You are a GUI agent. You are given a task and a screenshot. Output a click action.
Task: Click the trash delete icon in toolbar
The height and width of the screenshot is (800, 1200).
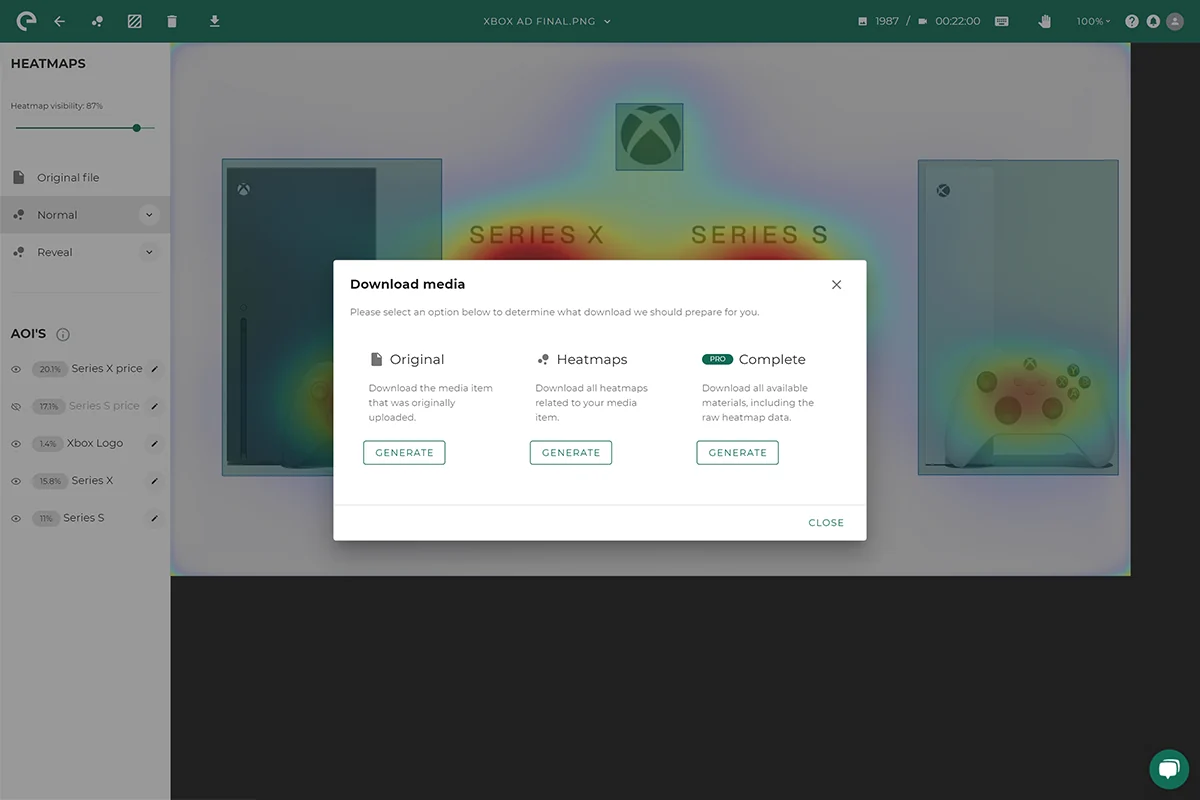click(172, 21)
